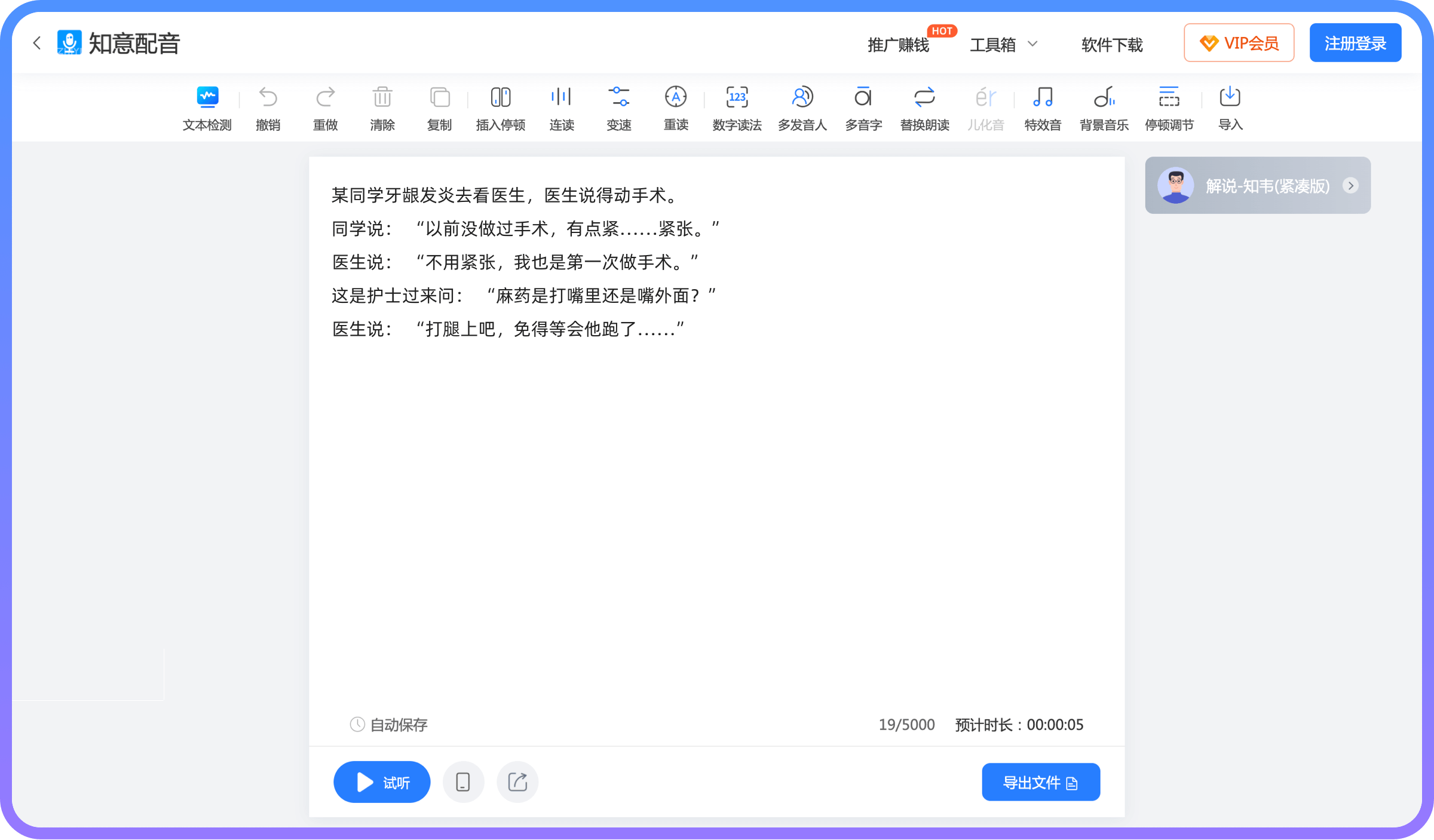
Task: Import text using the 导入 icon
Action: click(1230, 108)
